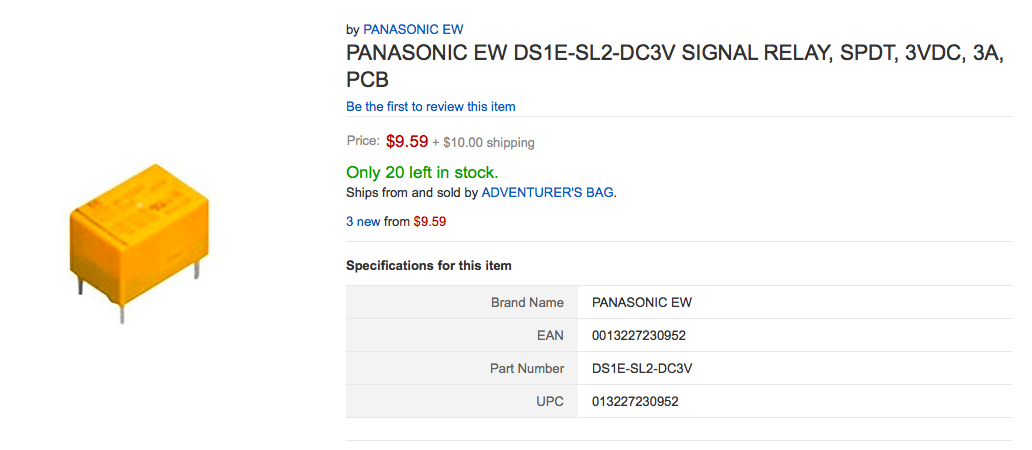Click the '+ $10.00 shipping' text
This screenshot has height=450, width=1032.
point(483,142)
